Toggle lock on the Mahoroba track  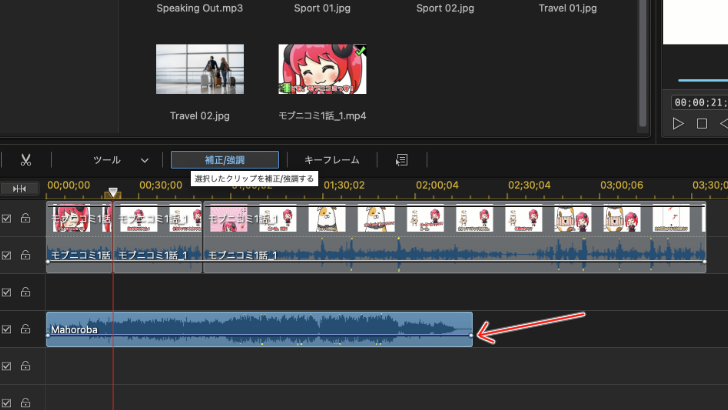click(x=26, y=329)
